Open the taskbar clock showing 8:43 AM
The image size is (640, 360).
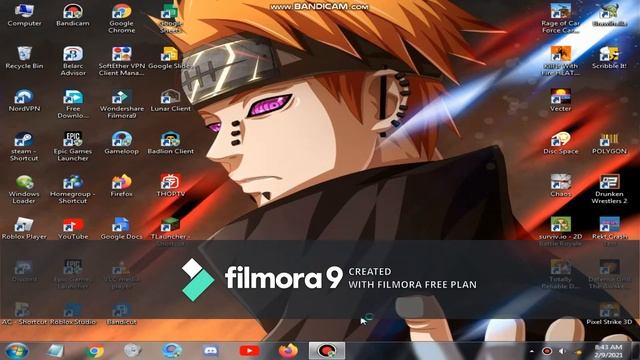pos(608,351)
